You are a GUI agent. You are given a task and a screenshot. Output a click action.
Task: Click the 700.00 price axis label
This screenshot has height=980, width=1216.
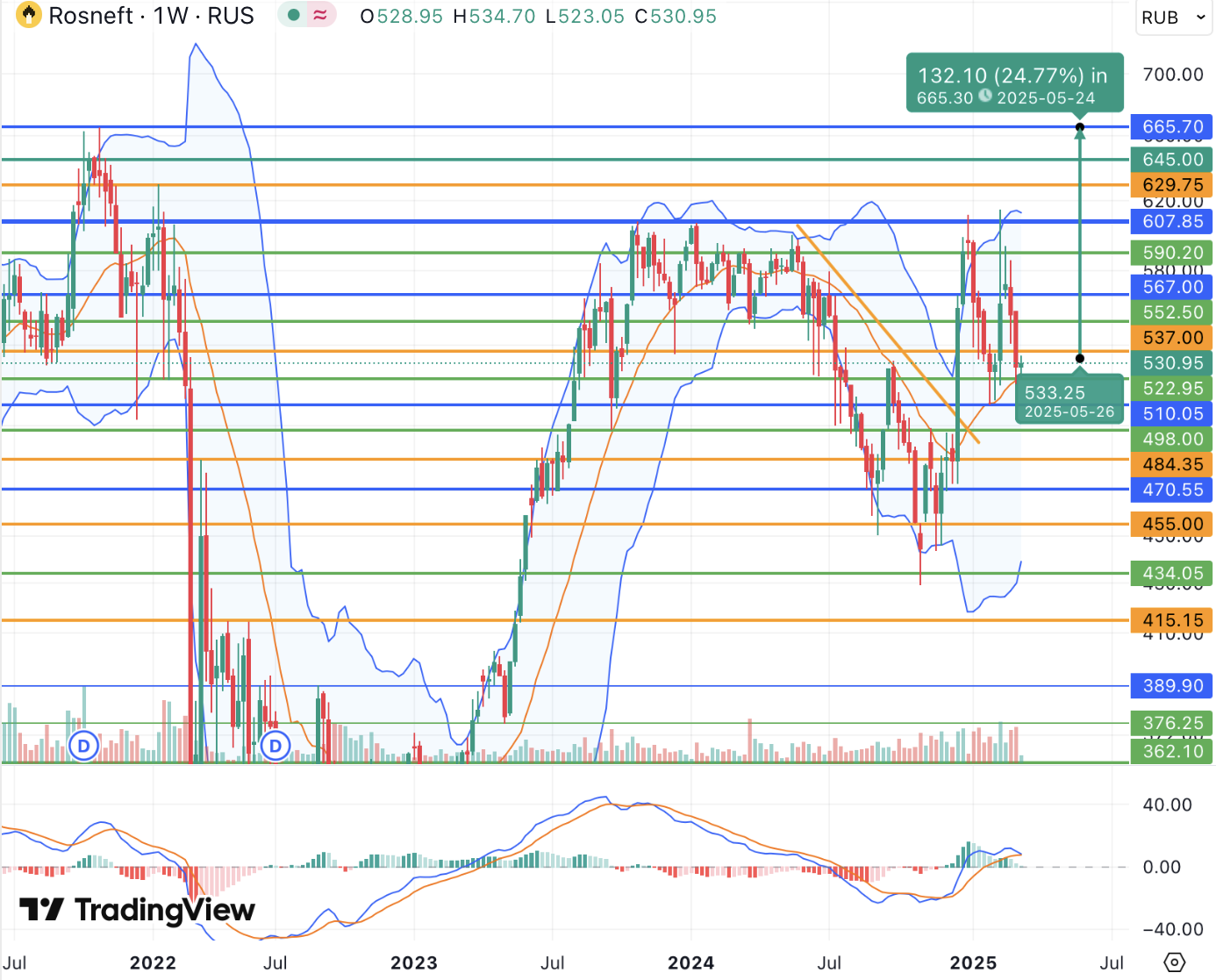point(1173,75)
